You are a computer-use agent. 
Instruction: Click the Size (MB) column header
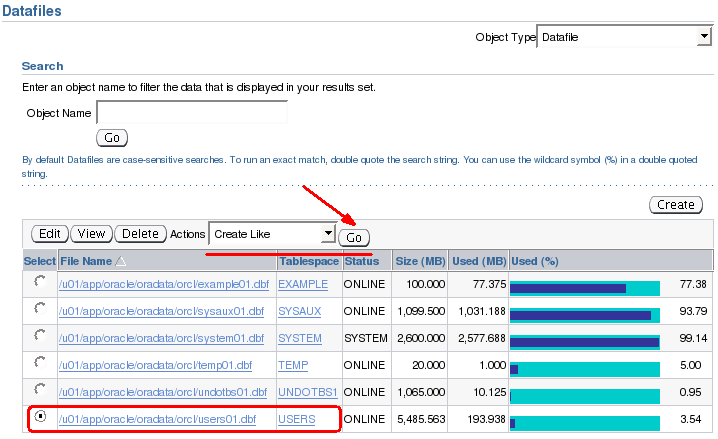pyautogui.click(x=420, y=261)
